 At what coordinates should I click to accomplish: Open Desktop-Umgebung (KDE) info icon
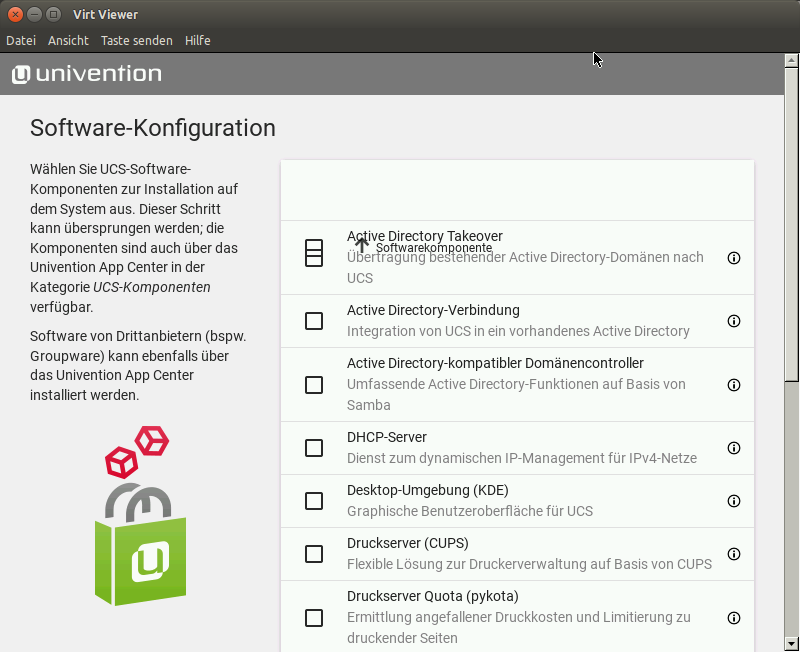coord(734,501)
